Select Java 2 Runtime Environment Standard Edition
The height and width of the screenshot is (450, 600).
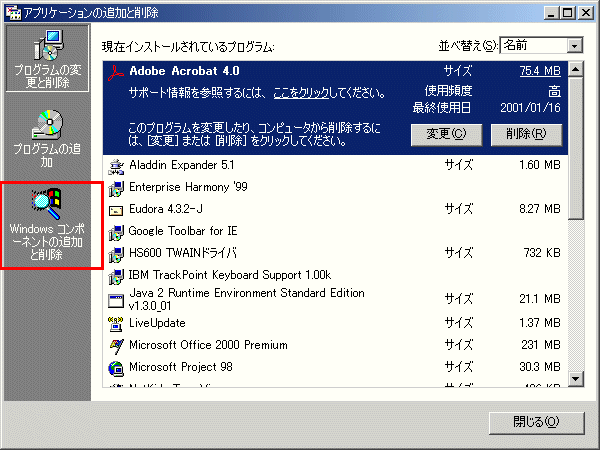point(336,300)
